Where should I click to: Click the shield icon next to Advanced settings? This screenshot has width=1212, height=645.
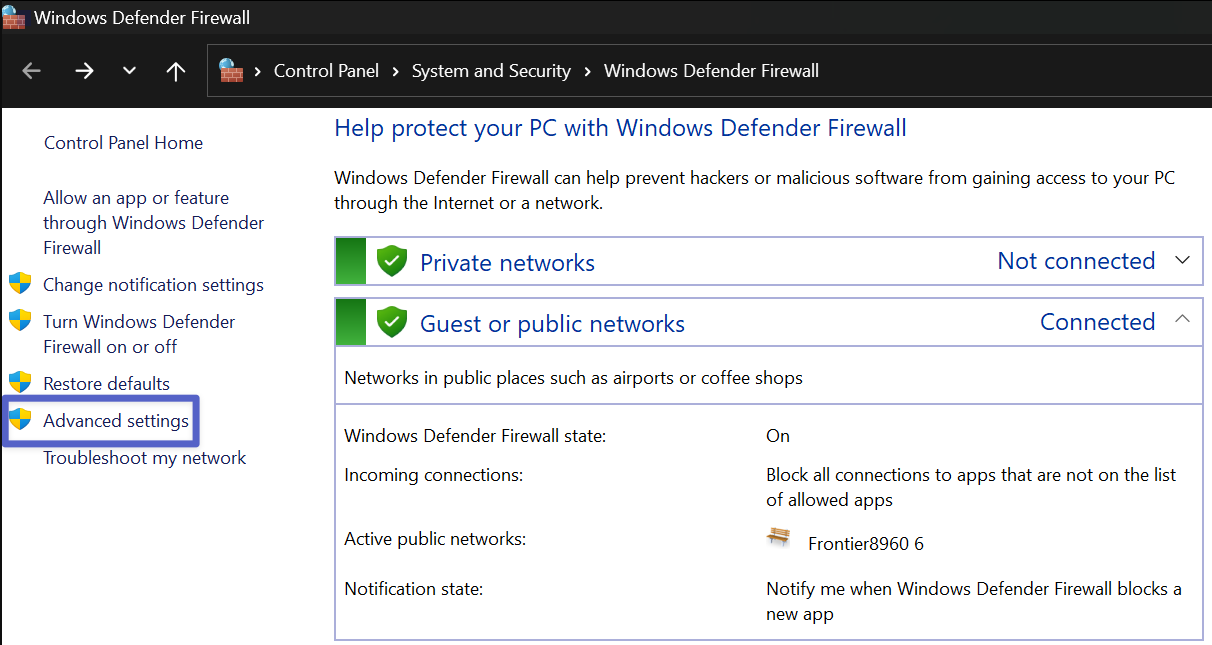[x=20, y=420]
